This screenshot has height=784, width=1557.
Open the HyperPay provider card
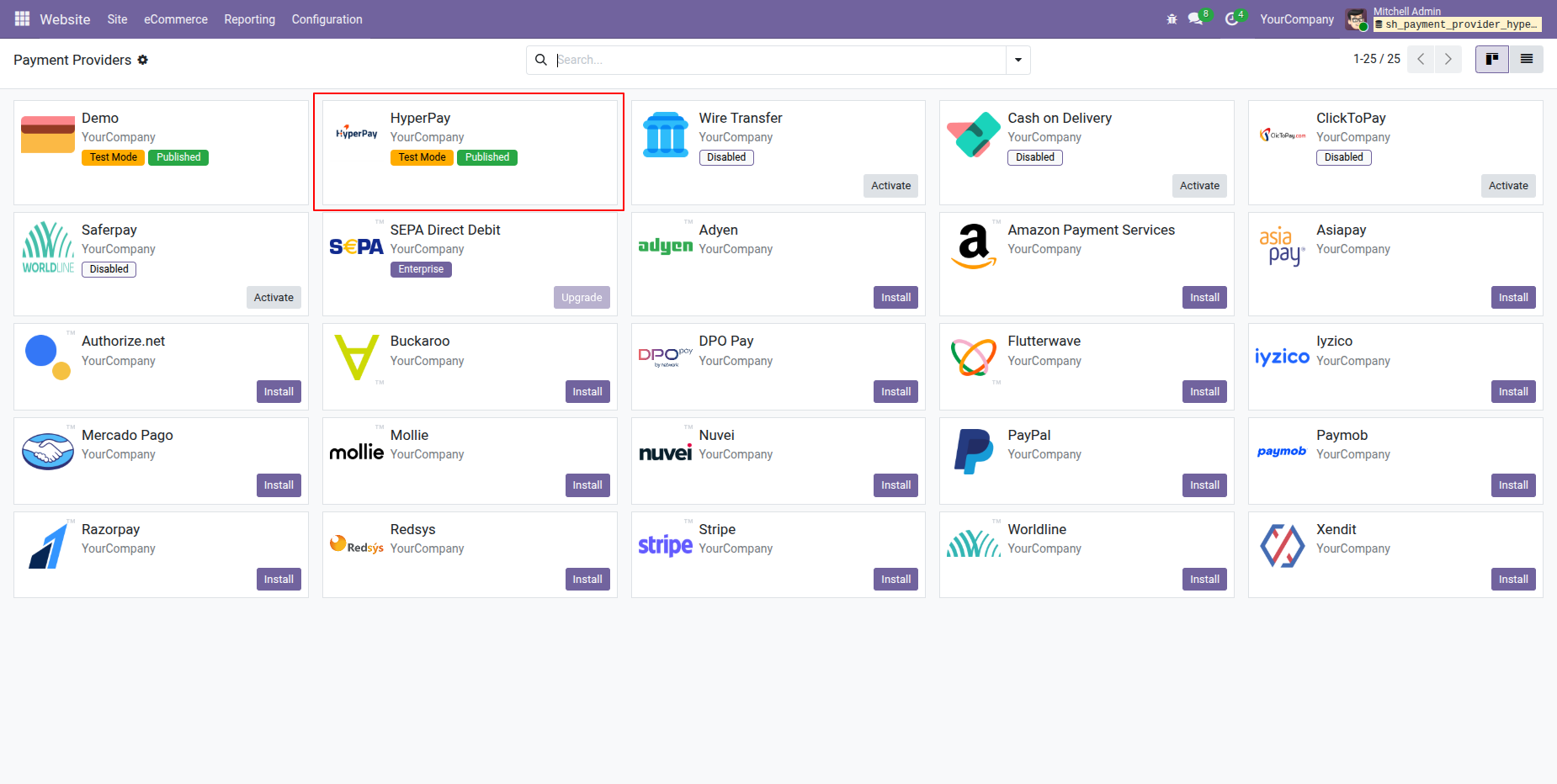[470, 152]
